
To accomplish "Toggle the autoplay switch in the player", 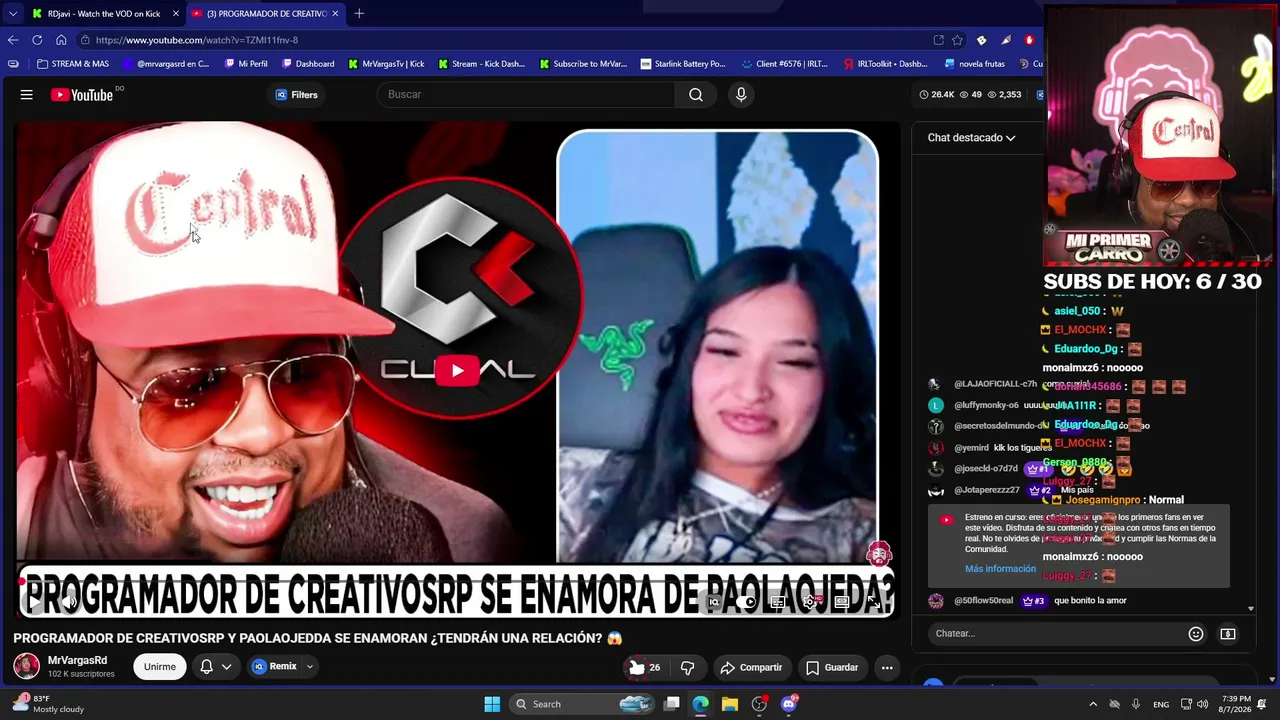I will click(745, 602).
